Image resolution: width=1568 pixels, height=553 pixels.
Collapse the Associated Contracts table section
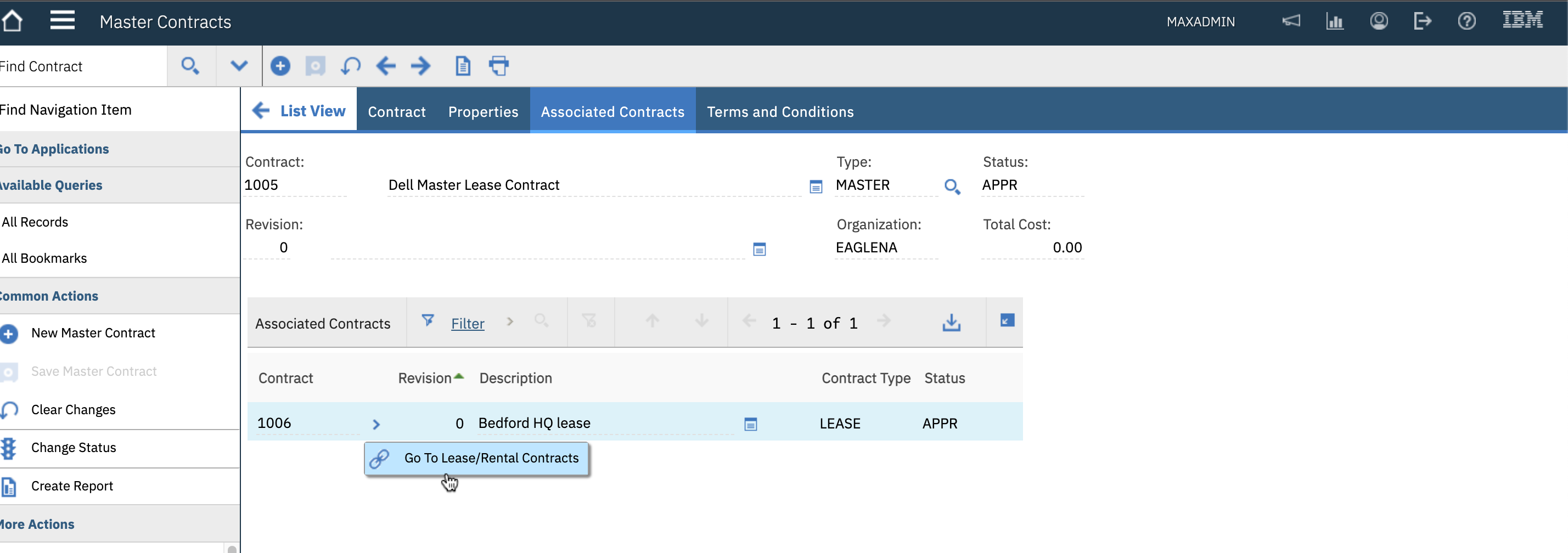pyautogui.click(x=1007, y=320)
